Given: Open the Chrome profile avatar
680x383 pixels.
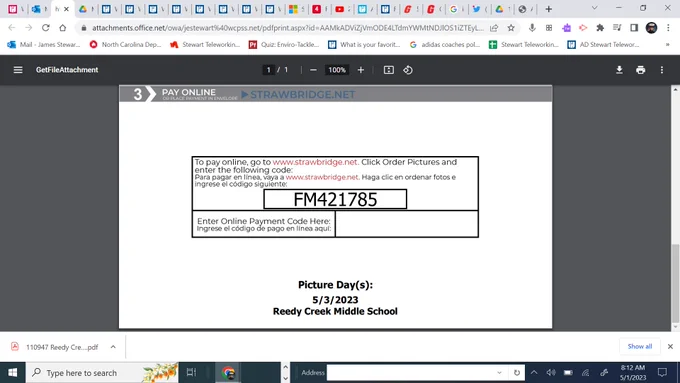Looking at the screenshot, I should [651, 28].
